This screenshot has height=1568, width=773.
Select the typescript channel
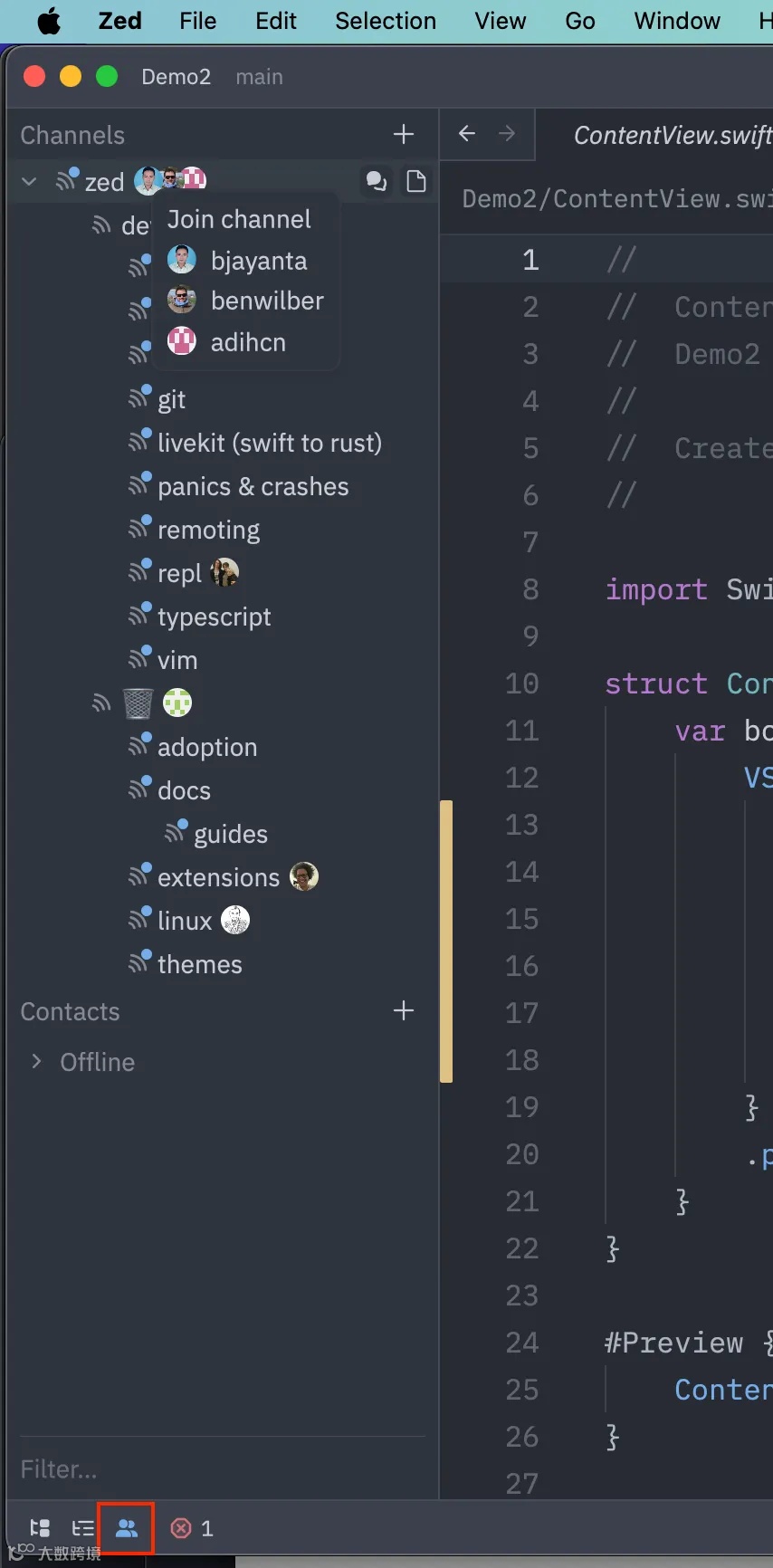pyautogui.click(x=214, y=617)
